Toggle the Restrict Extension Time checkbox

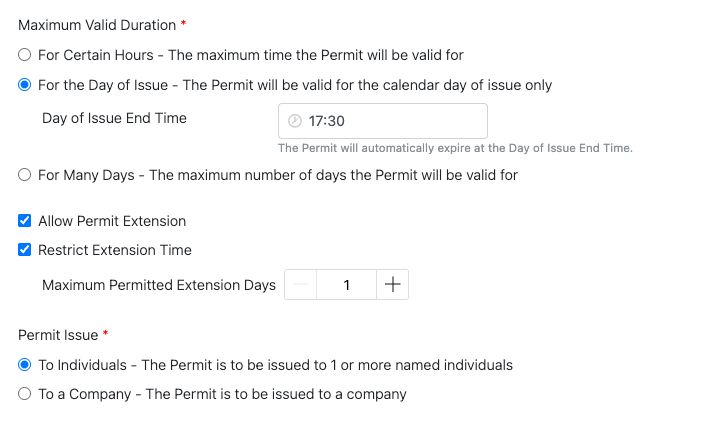[25, 250]
